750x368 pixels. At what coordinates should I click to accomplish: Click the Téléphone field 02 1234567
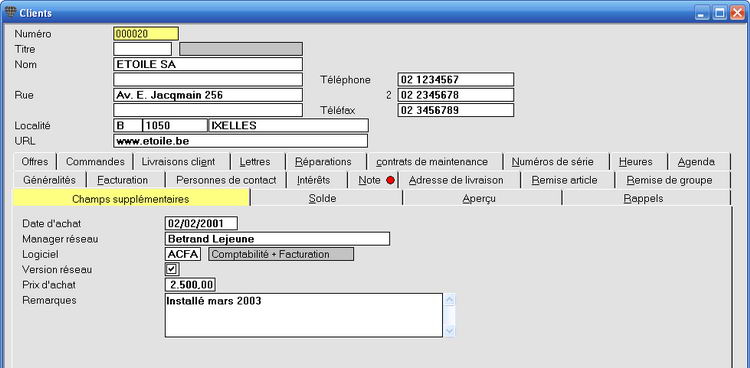(455, 79)
